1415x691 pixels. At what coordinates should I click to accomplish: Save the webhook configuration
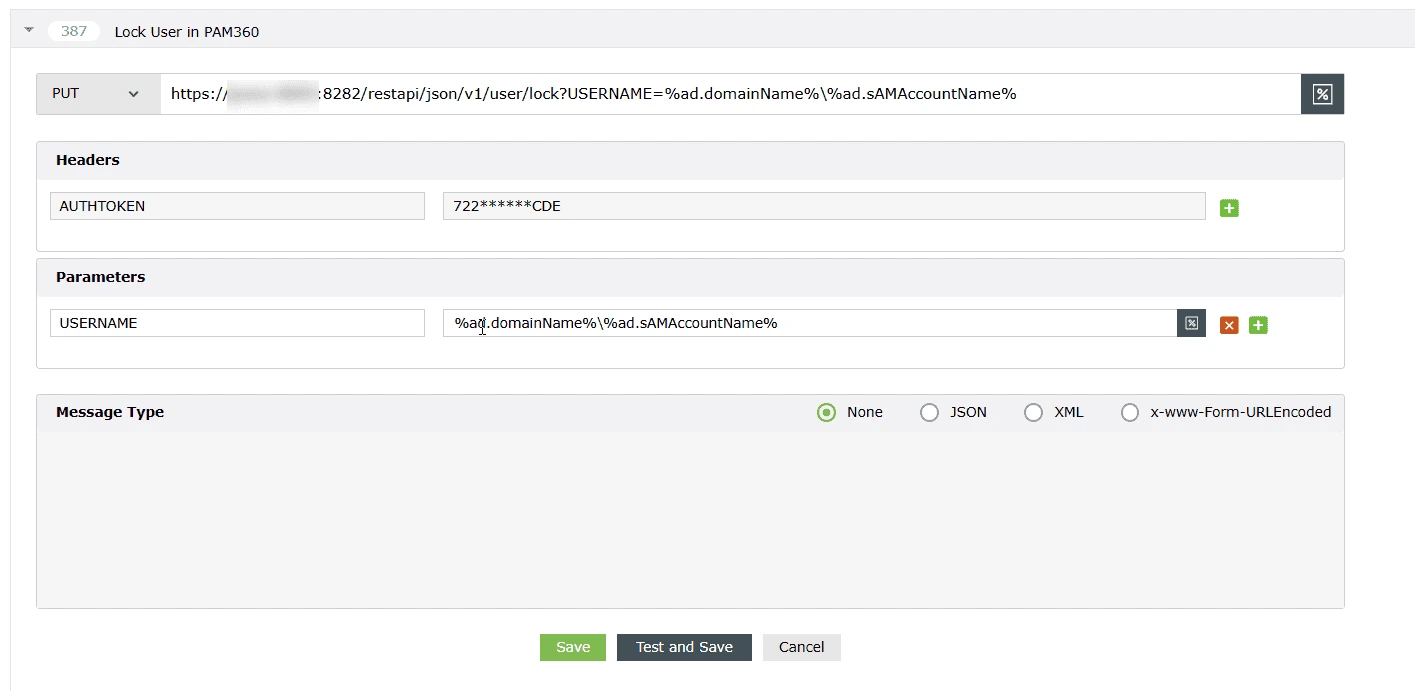[572, 647]
